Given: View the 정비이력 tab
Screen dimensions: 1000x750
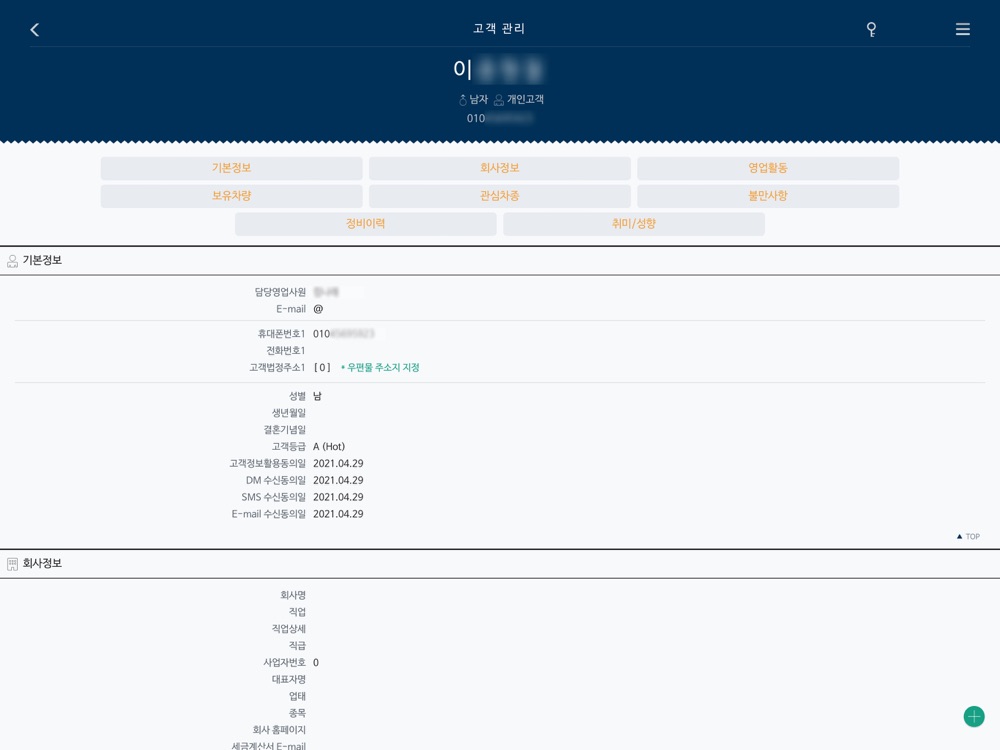Looking at the screenshot, I should [365, 224].
